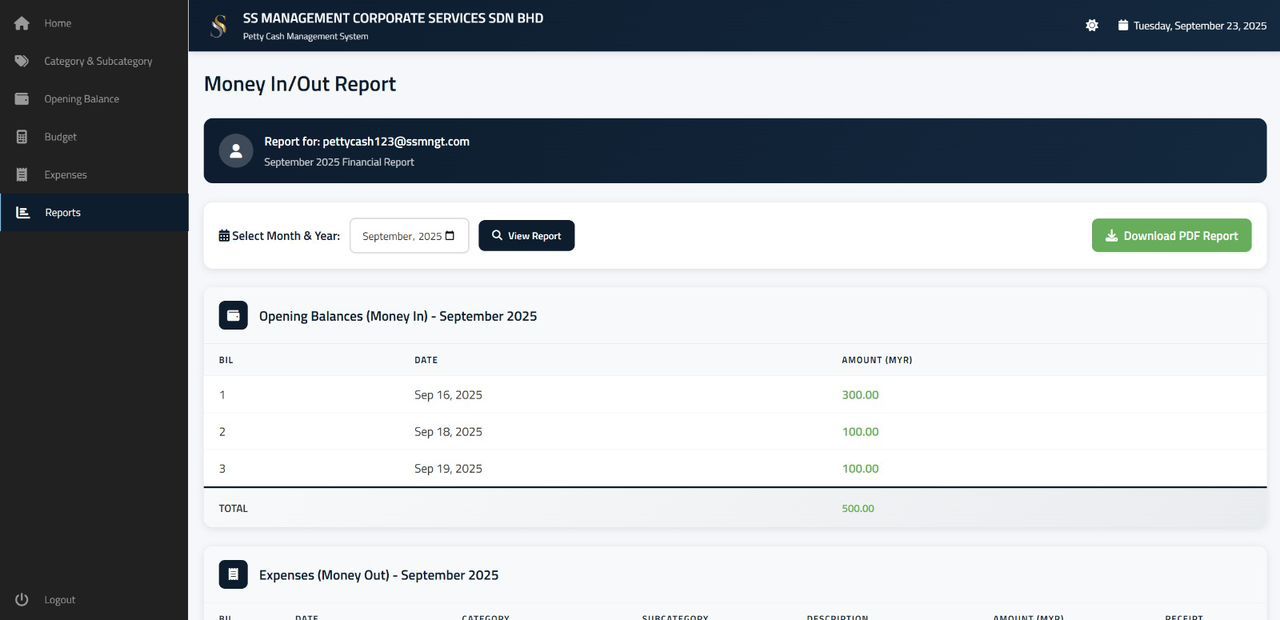
Task: Open calendar picker in the month field
Action: [450, 236]
